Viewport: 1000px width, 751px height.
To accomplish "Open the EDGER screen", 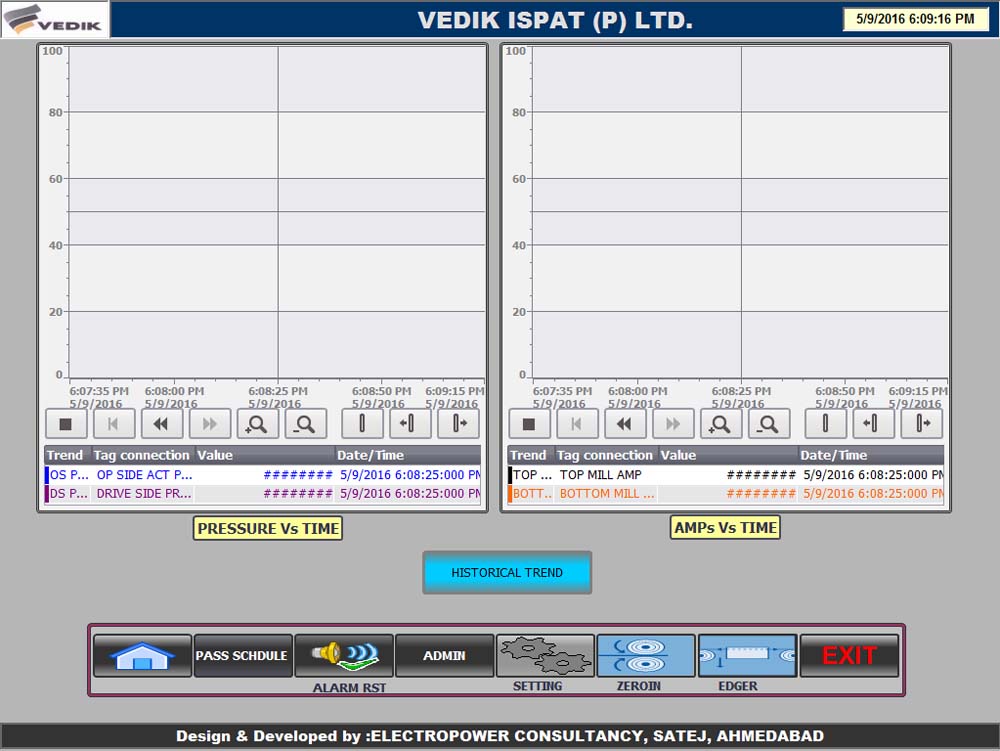I will coord(747,655).
